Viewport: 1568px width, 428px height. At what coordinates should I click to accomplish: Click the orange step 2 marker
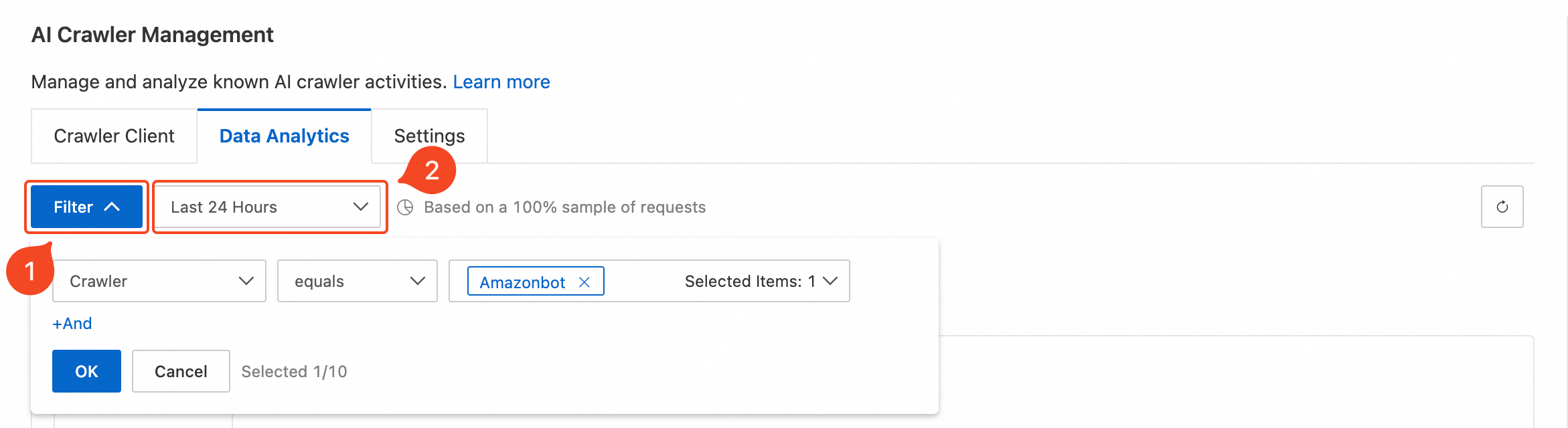tap(430, 171)
